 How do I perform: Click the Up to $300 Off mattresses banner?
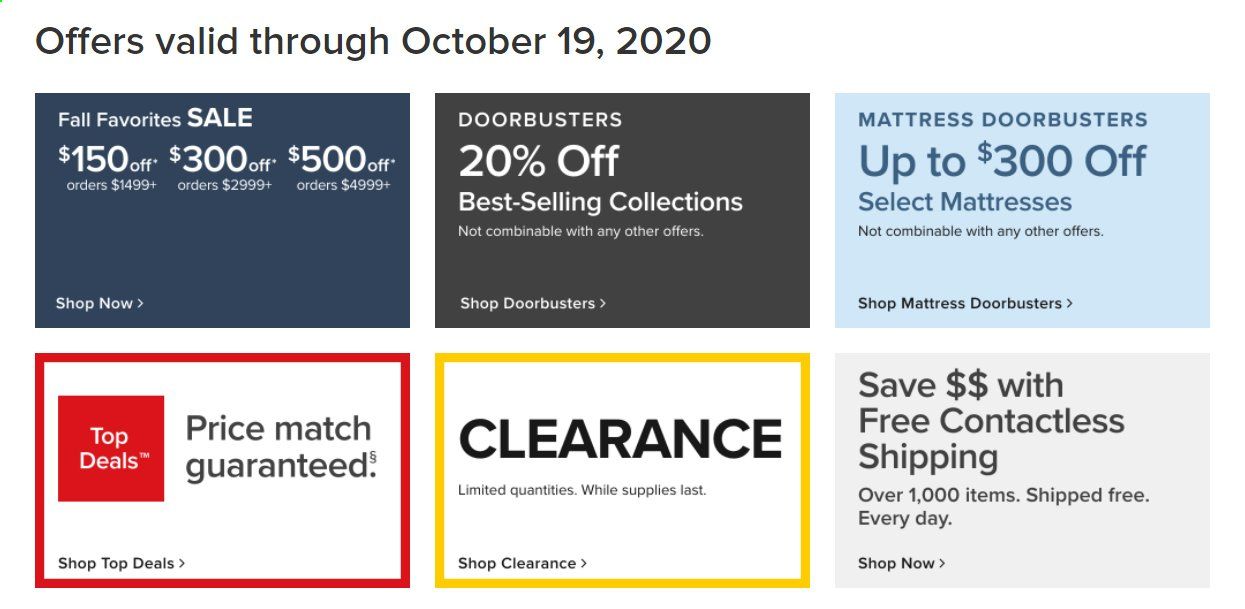tap(1022, 210)
